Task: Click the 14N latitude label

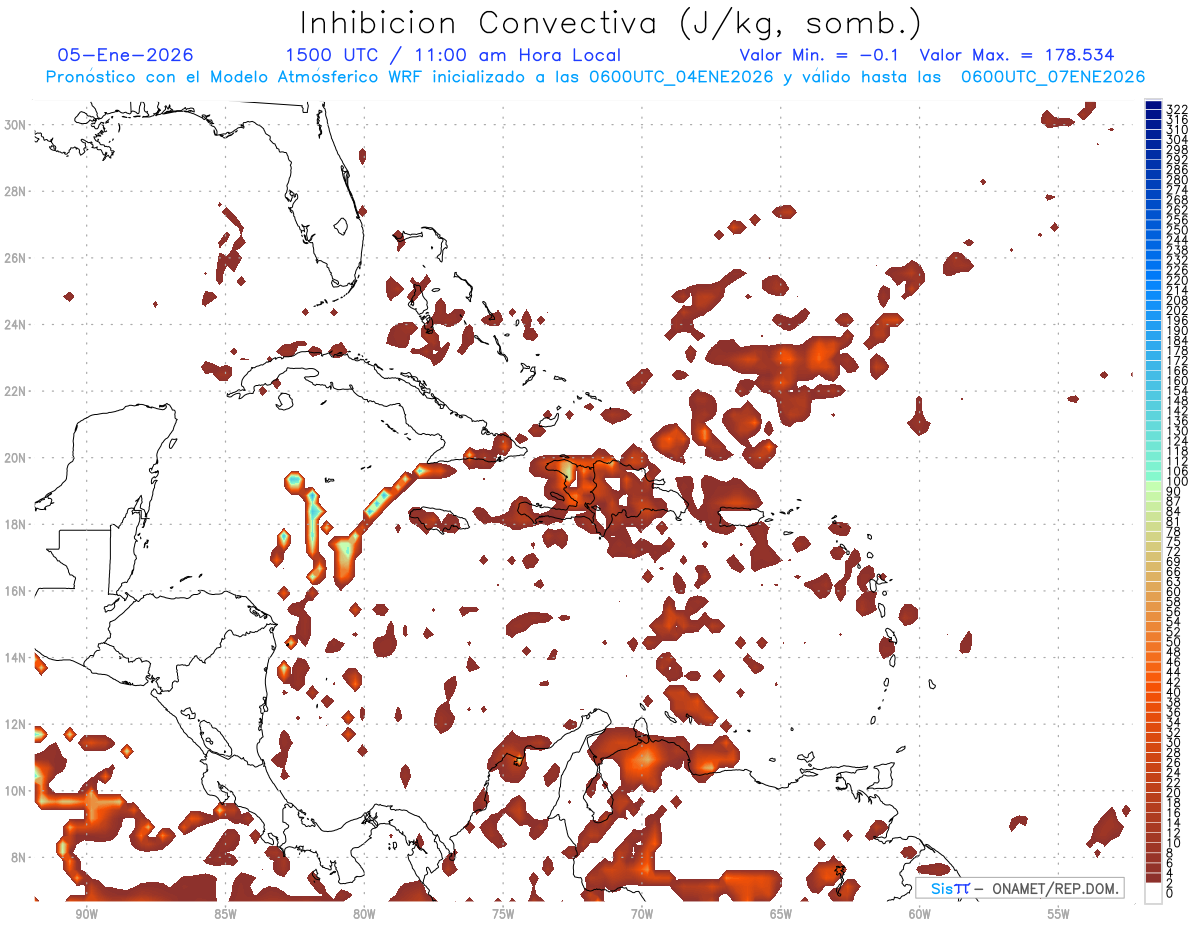Action: click(16, 658)
